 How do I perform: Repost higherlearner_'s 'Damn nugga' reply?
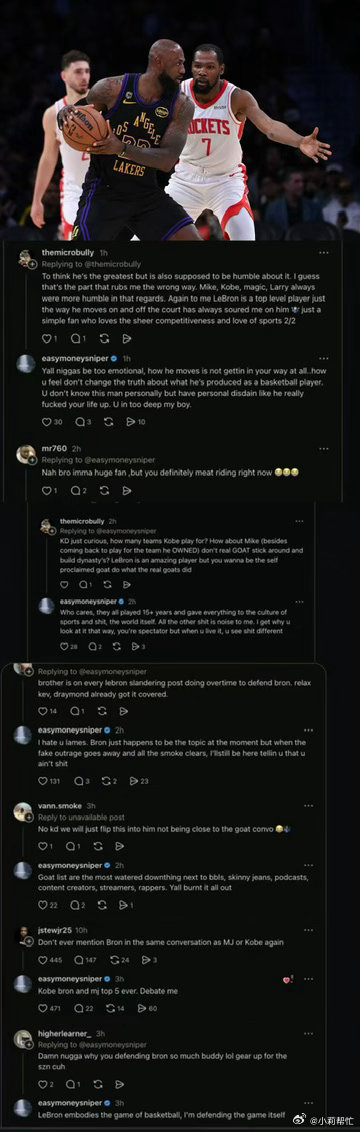[x=102, y=1084]
